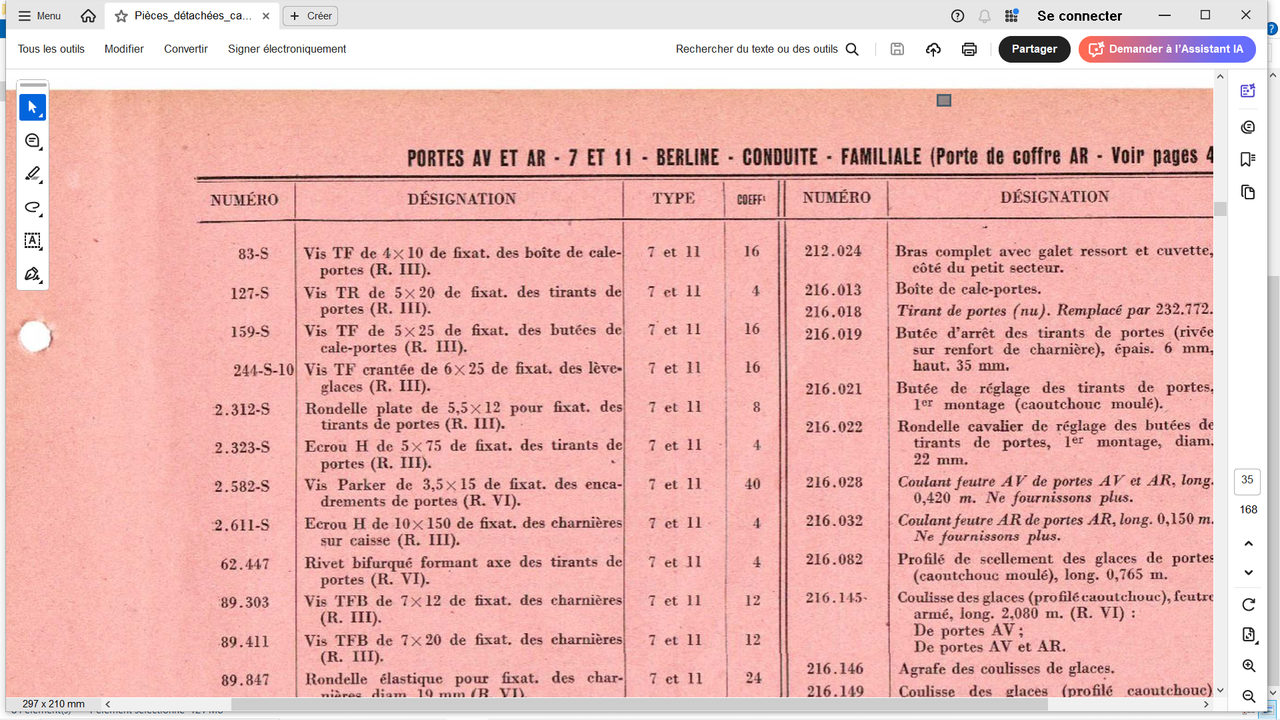Click the total page count 168

(1248, 510)
